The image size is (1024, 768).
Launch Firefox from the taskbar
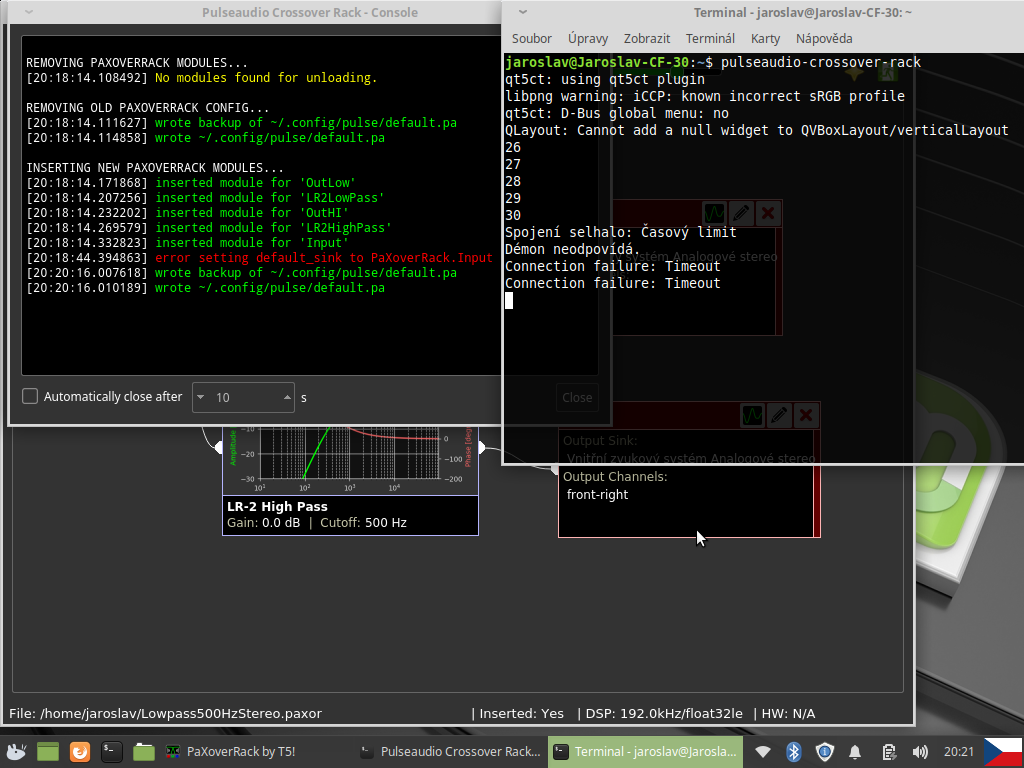80,752
